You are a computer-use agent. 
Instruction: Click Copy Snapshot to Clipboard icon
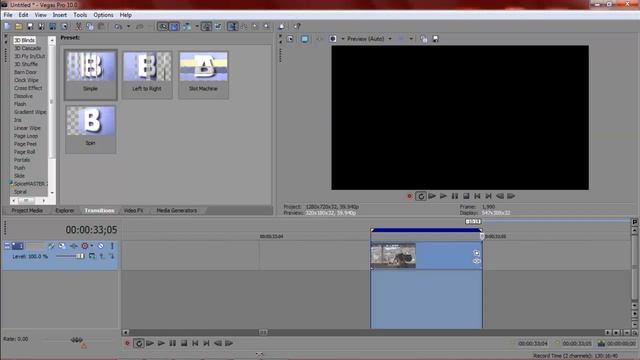(x=424, y=39)
